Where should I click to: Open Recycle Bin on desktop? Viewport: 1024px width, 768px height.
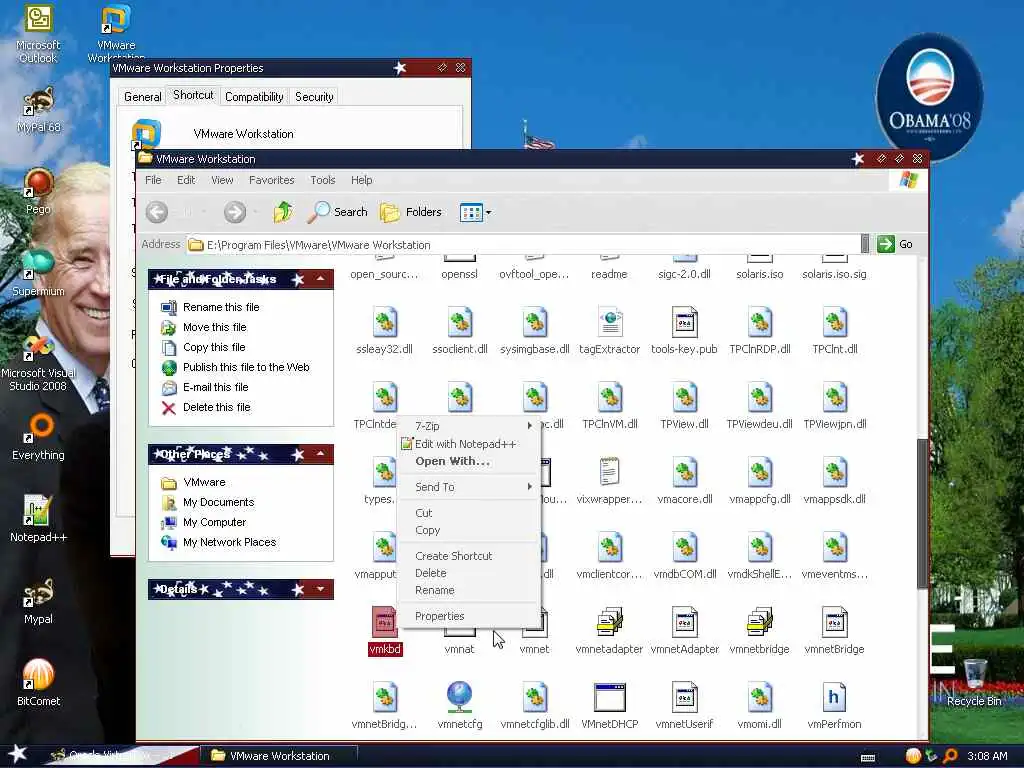(x=974, y=682)
